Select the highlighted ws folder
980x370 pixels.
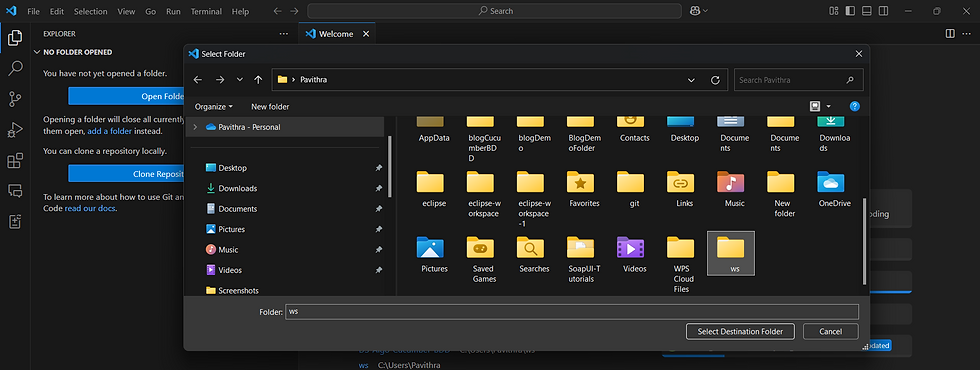pyautogui.click(x=731, y=253)
